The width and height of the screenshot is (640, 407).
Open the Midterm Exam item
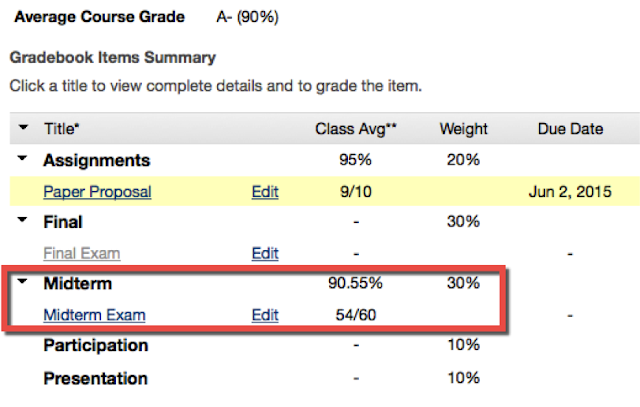(x=94, y=315)
